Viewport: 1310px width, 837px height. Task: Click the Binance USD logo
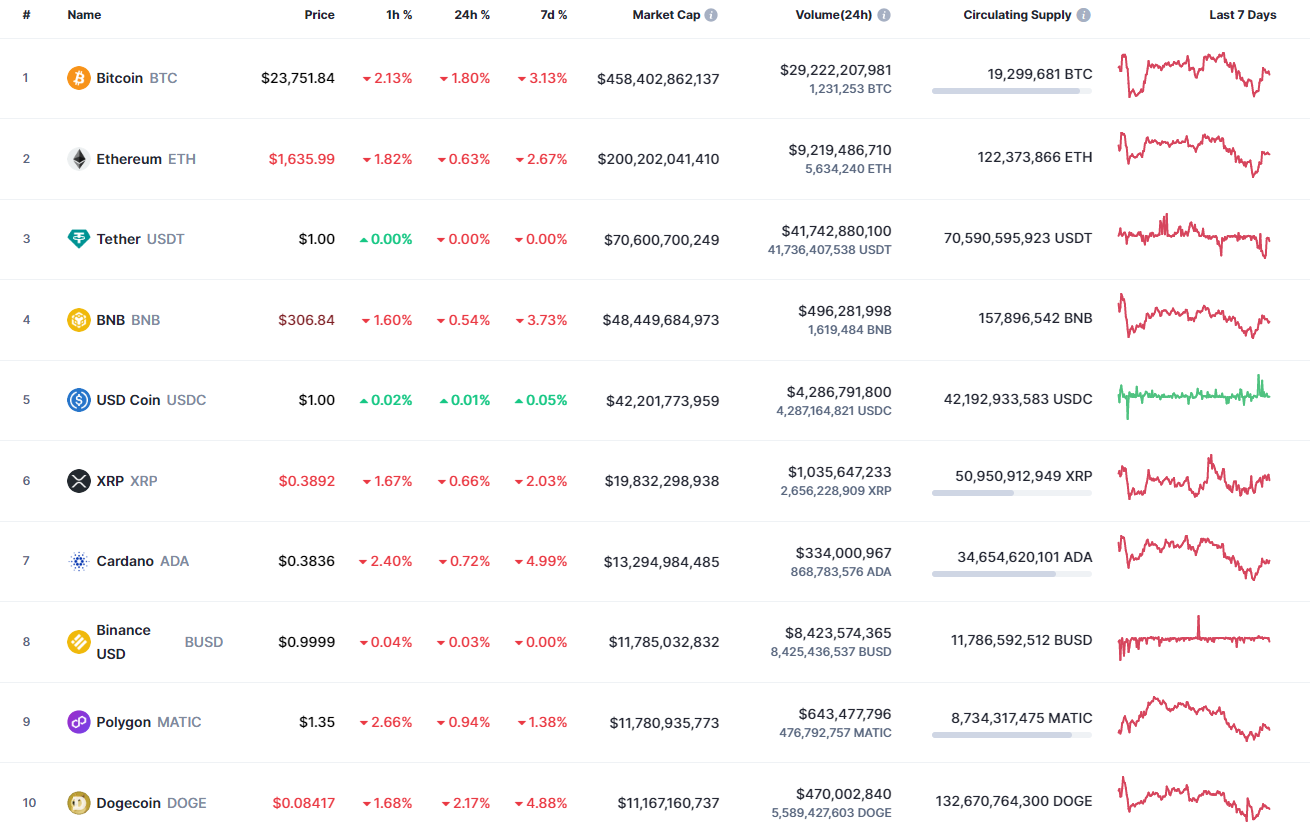coord(78,642)
